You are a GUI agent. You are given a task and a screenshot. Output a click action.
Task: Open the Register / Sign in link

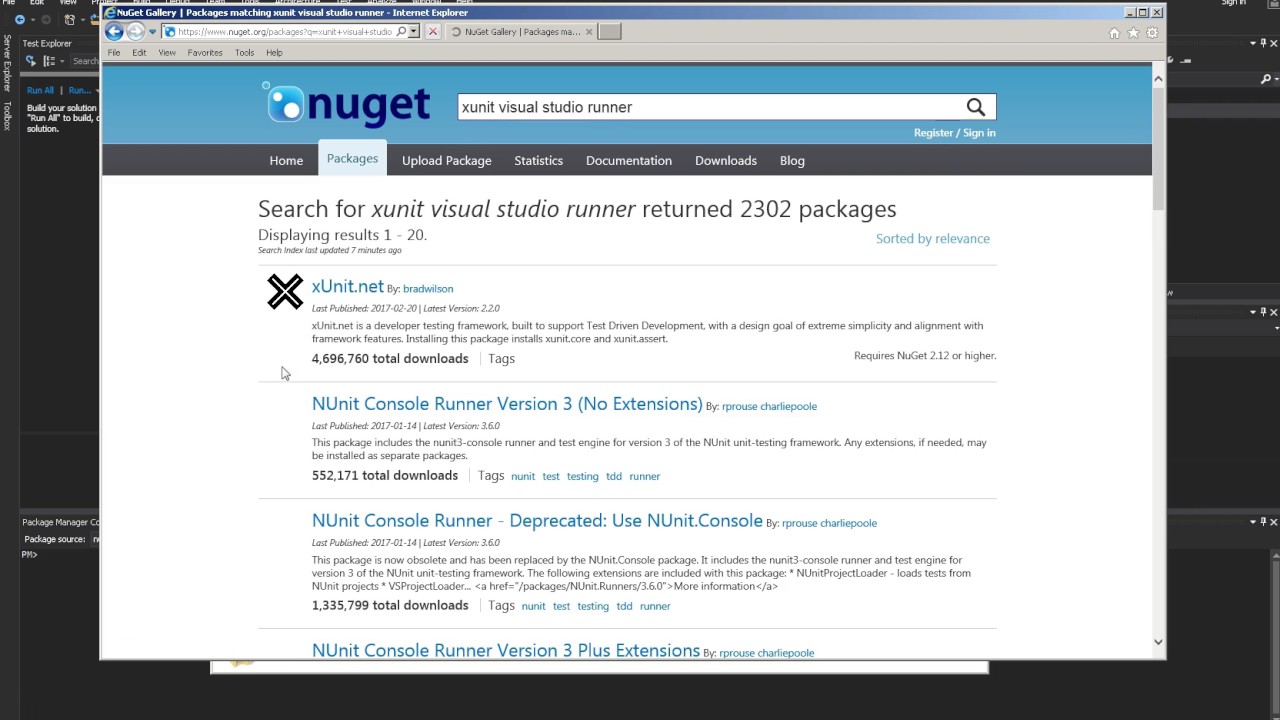954,132
